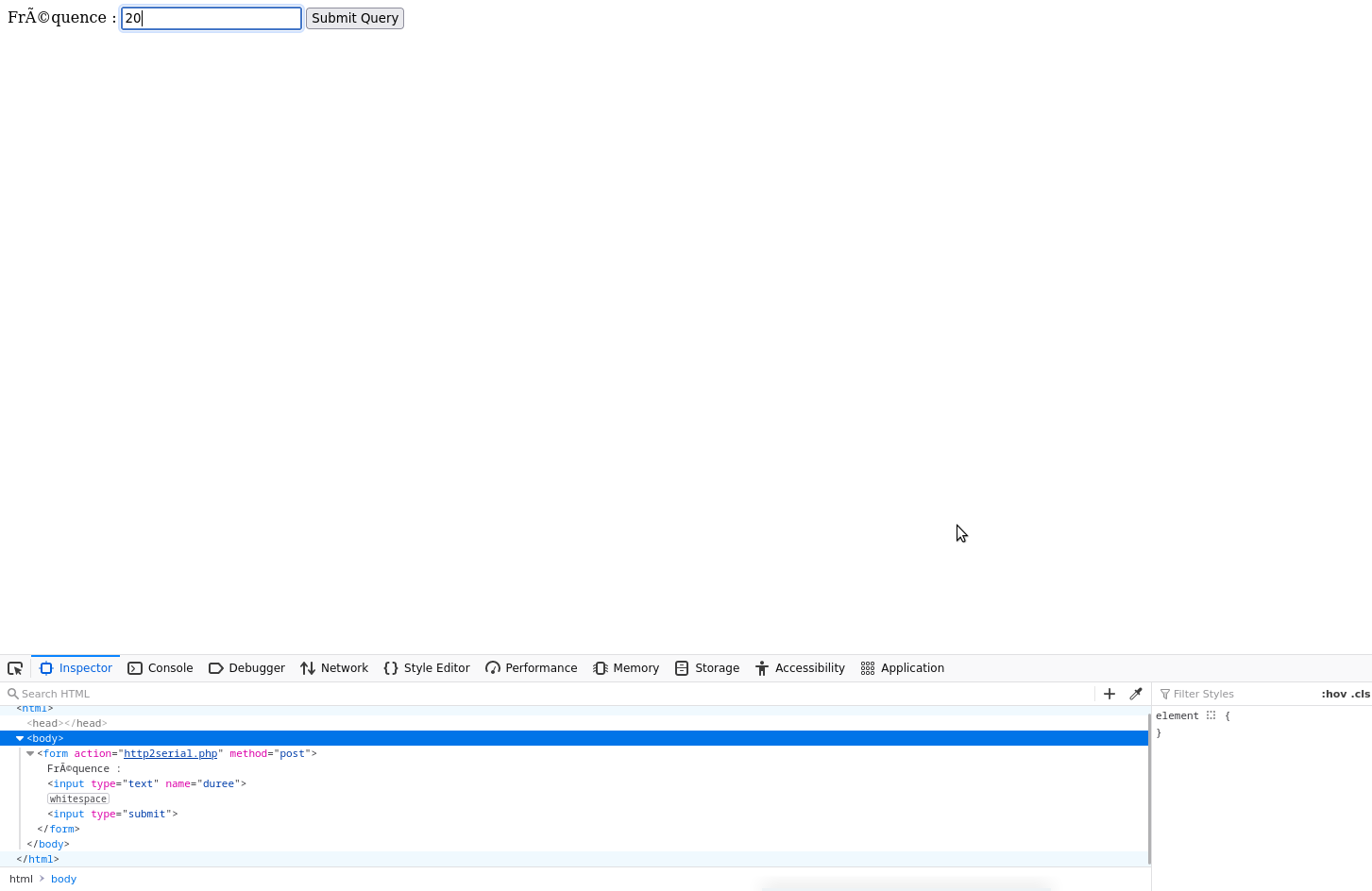Toggle the .cls classes panel

[1360, 694]
